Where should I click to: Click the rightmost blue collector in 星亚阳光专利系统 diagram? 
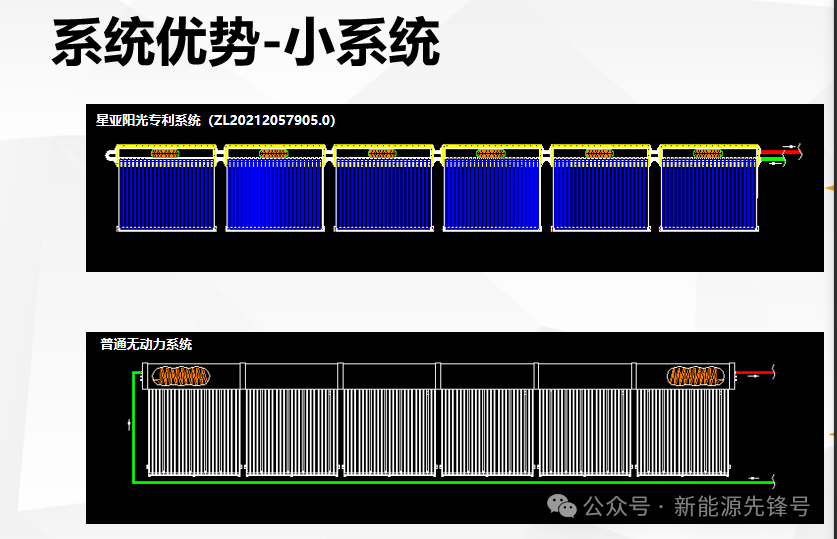pos(709,194)
